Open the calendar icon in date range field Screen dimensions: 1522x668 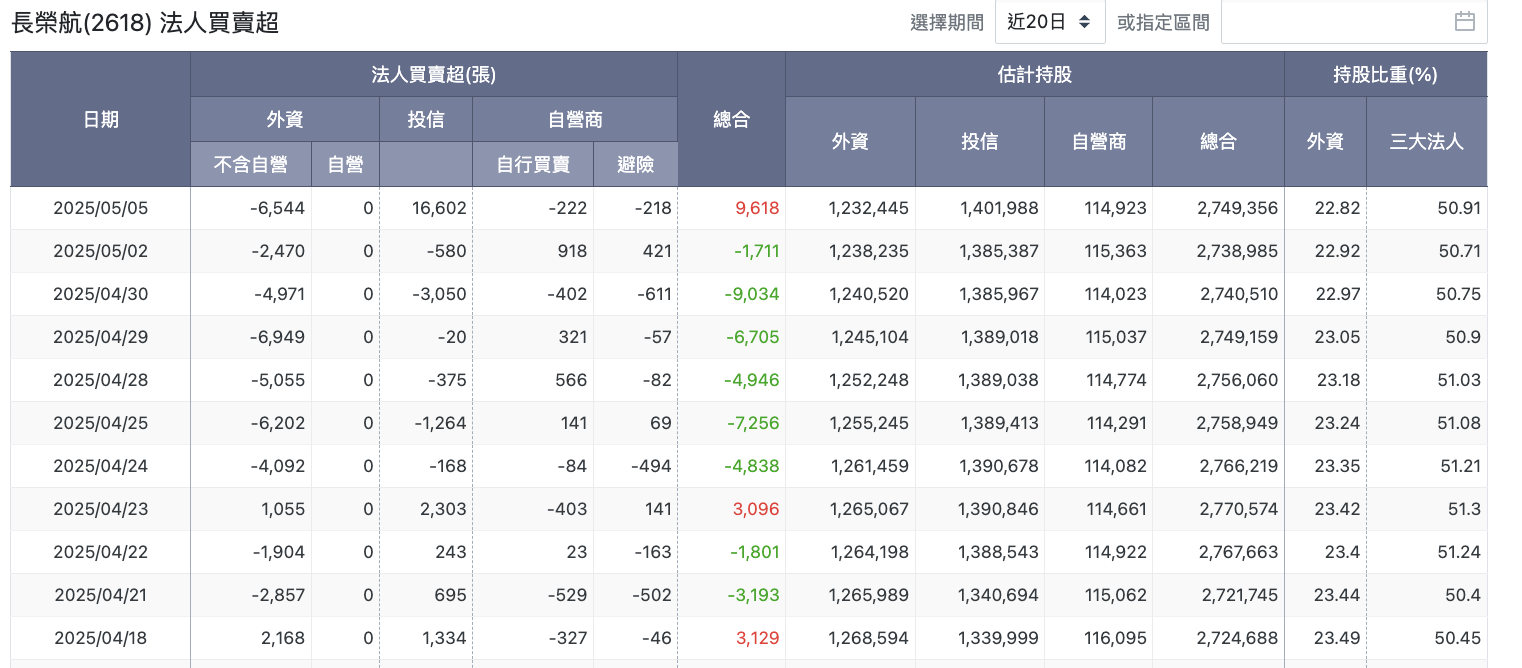click(x=1465, y=21)
